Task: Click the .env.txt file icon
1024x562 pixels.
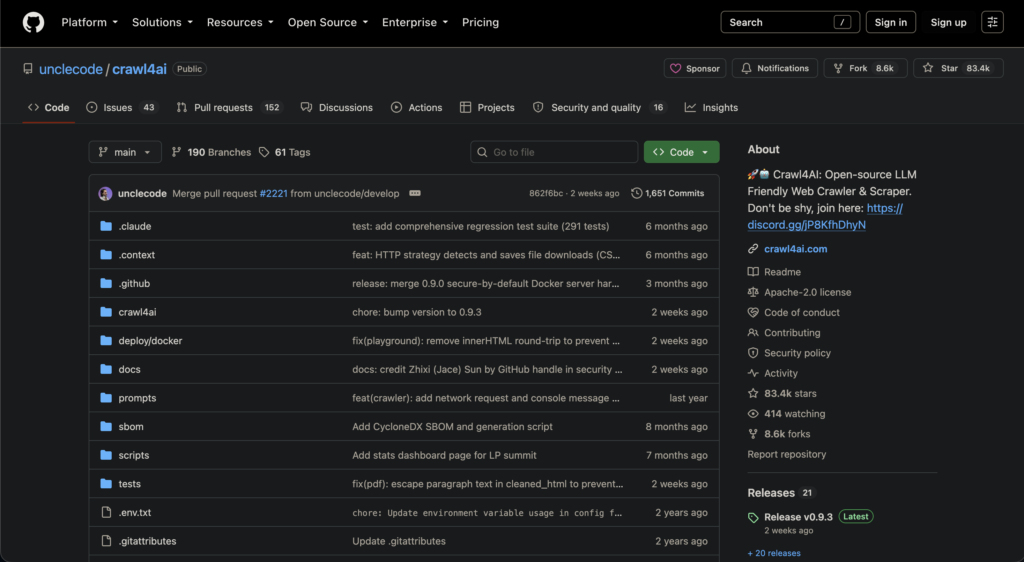Action: (106, 512)
